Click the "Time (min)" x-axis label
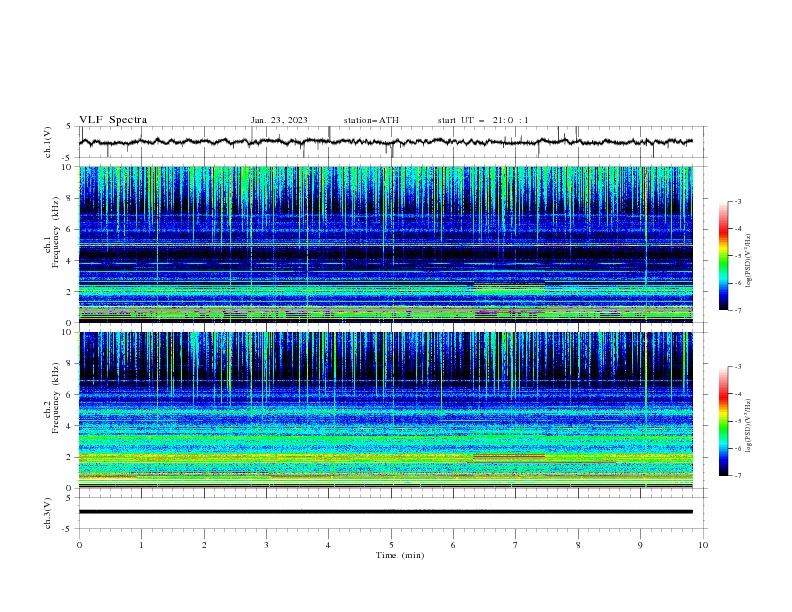The height and width of the screenshot is (612, 792). pos(400,555)
